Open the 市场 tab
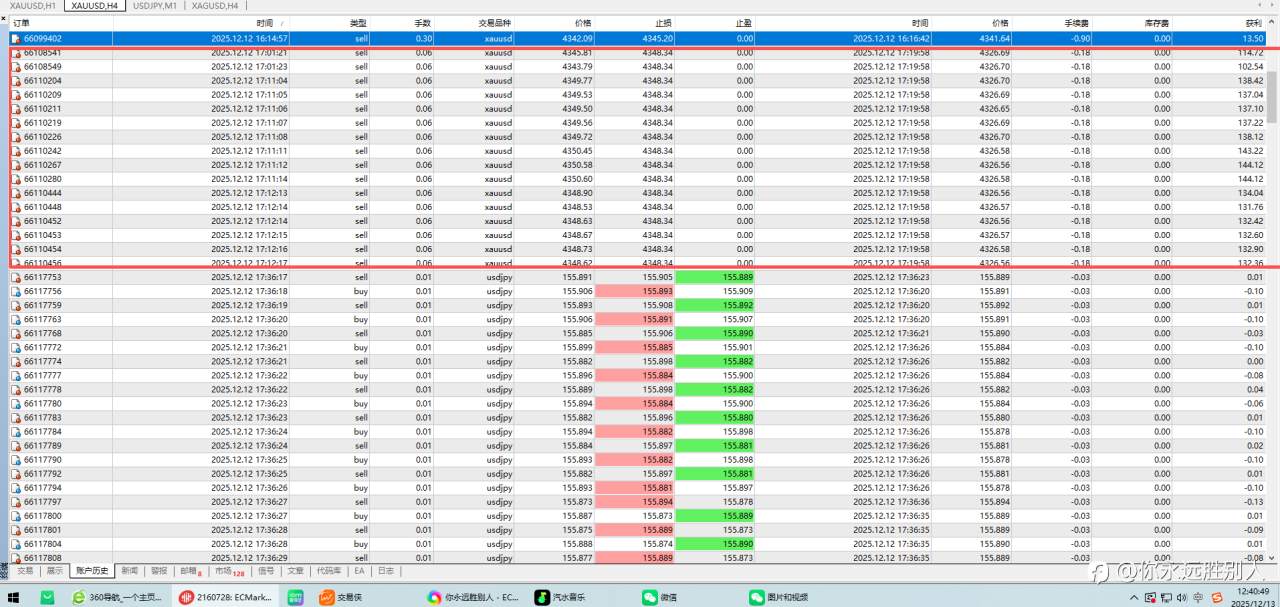Screen dimensions: 1280x607 [x=230, y=571]
